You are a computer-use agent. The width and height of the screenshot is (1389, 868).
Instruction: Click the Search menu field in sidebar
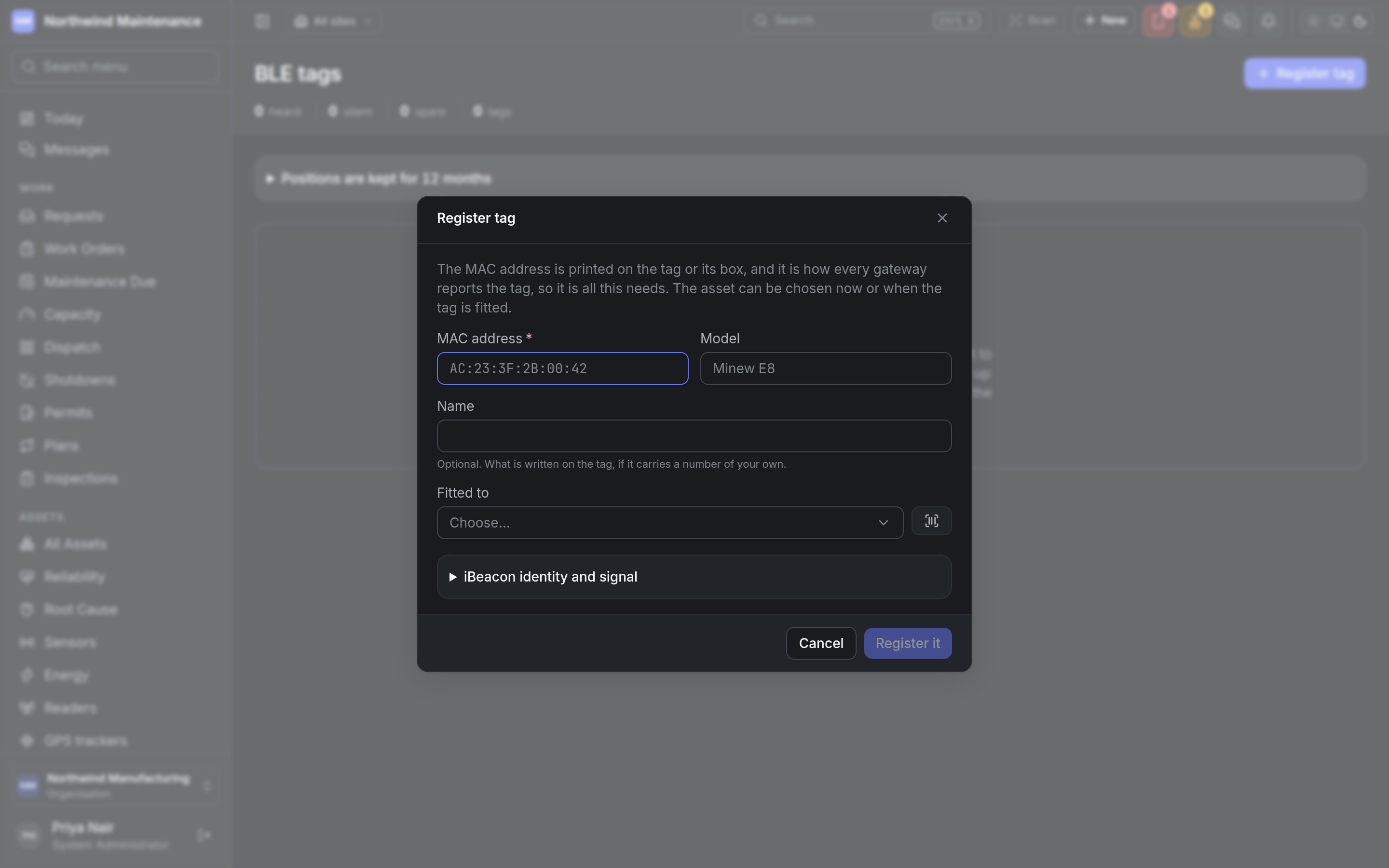(115, 67)
